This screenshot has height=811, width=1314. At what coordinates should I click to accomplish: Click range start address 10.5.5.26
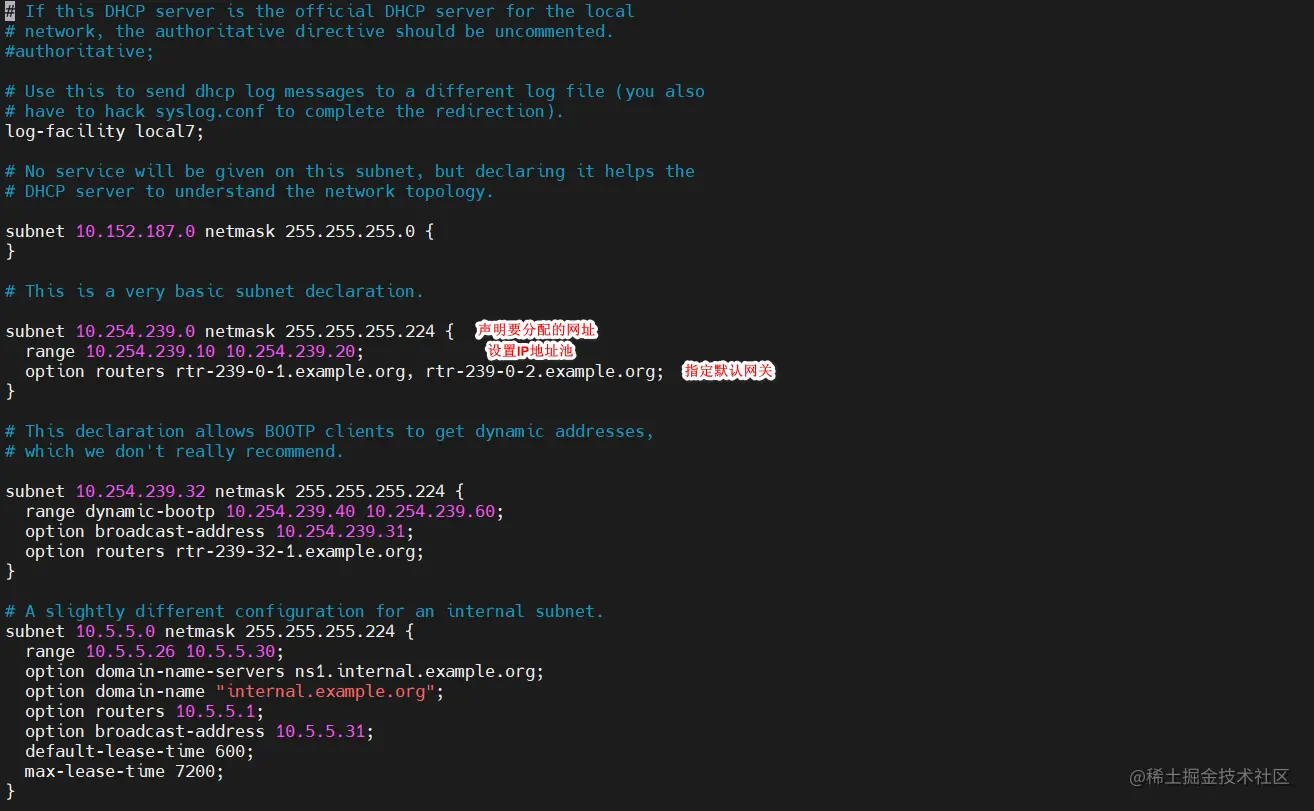click(130, 651)
